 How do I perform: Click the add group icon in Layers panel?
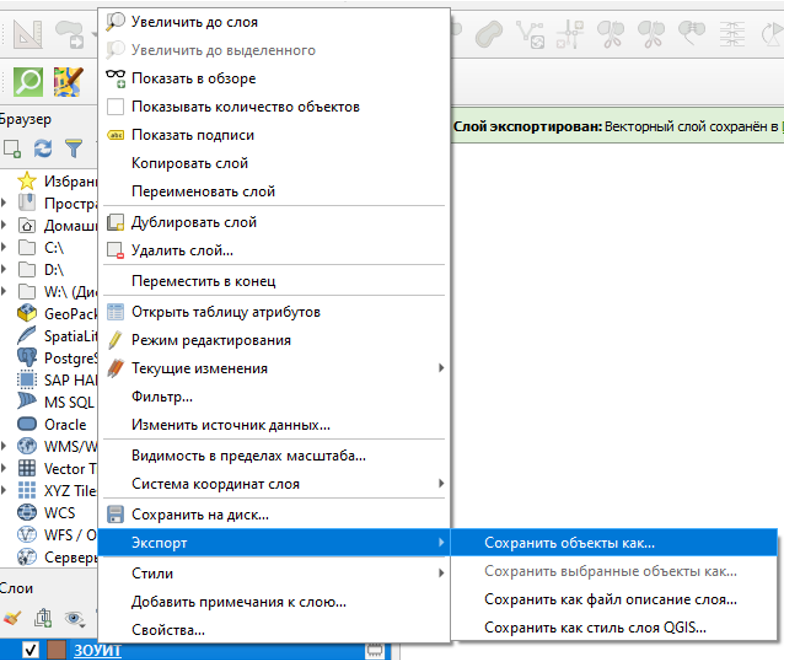(43, 619)
